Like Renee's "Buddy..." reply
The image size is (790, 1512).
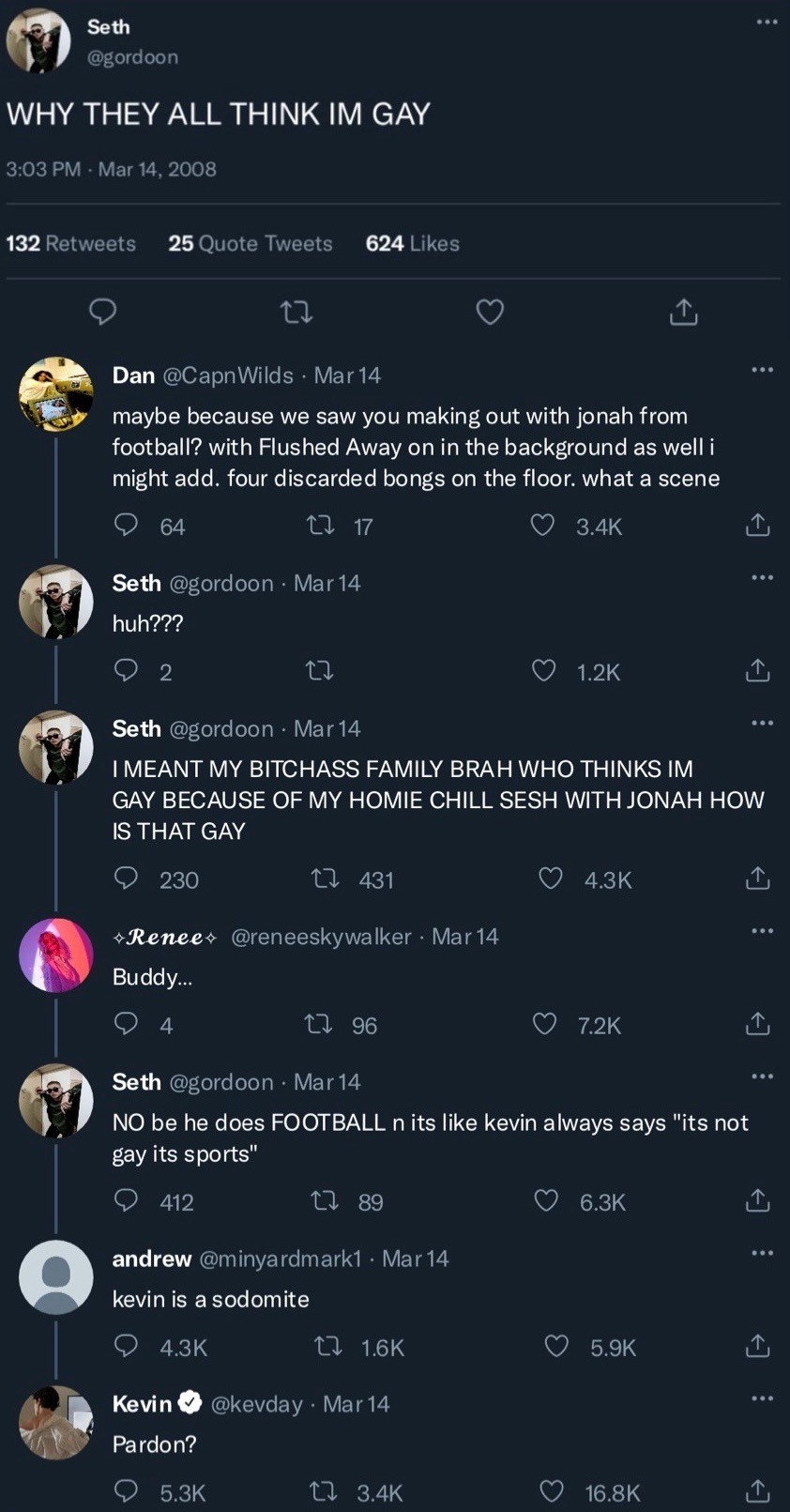click(x=545, y=1024)
